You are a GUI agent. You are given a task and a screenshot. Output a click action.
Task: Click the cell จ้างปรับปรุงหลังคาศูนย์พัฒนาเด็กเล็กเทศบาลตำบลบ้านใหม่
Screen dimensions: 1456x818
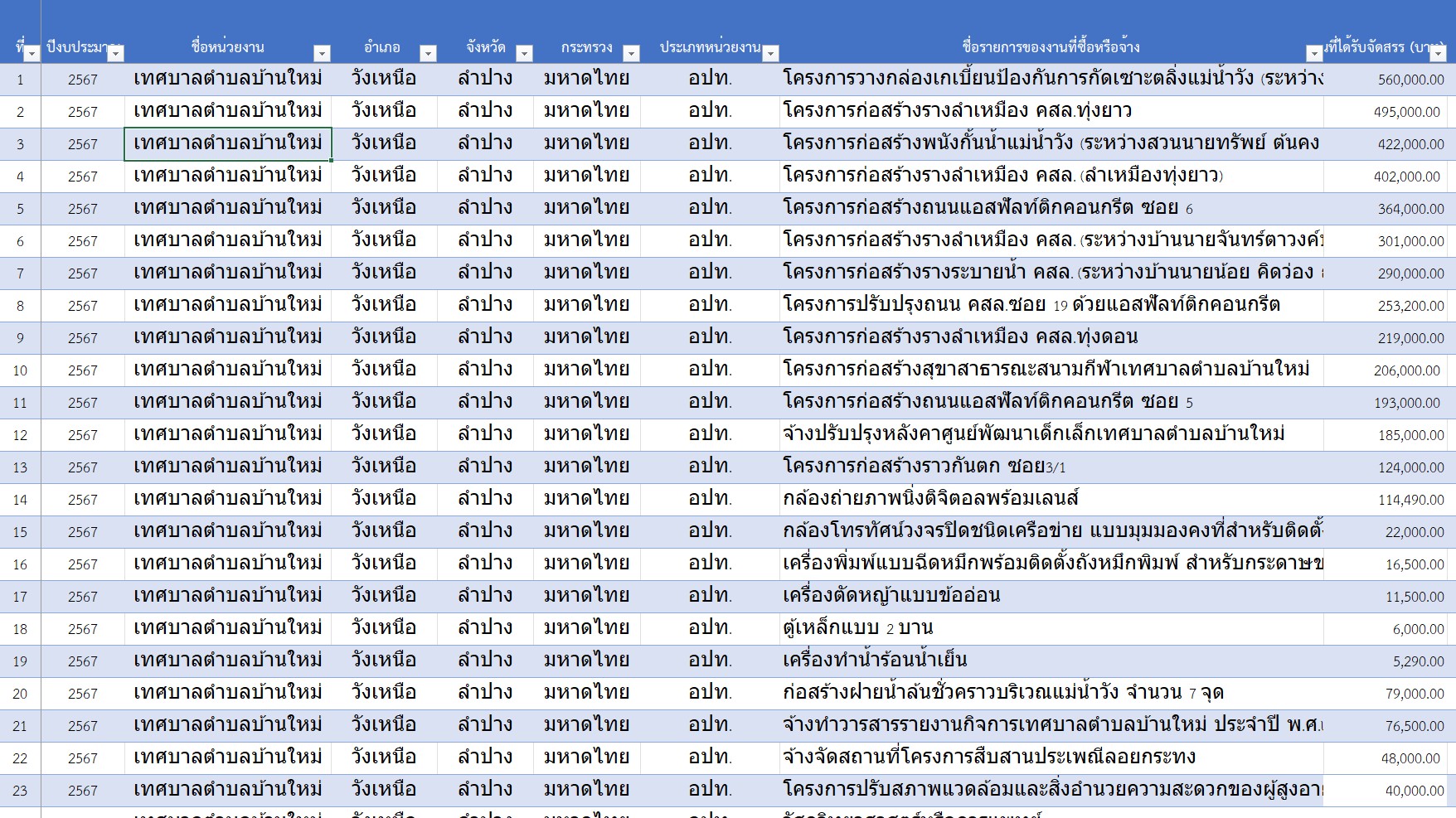pos(1051,435)
